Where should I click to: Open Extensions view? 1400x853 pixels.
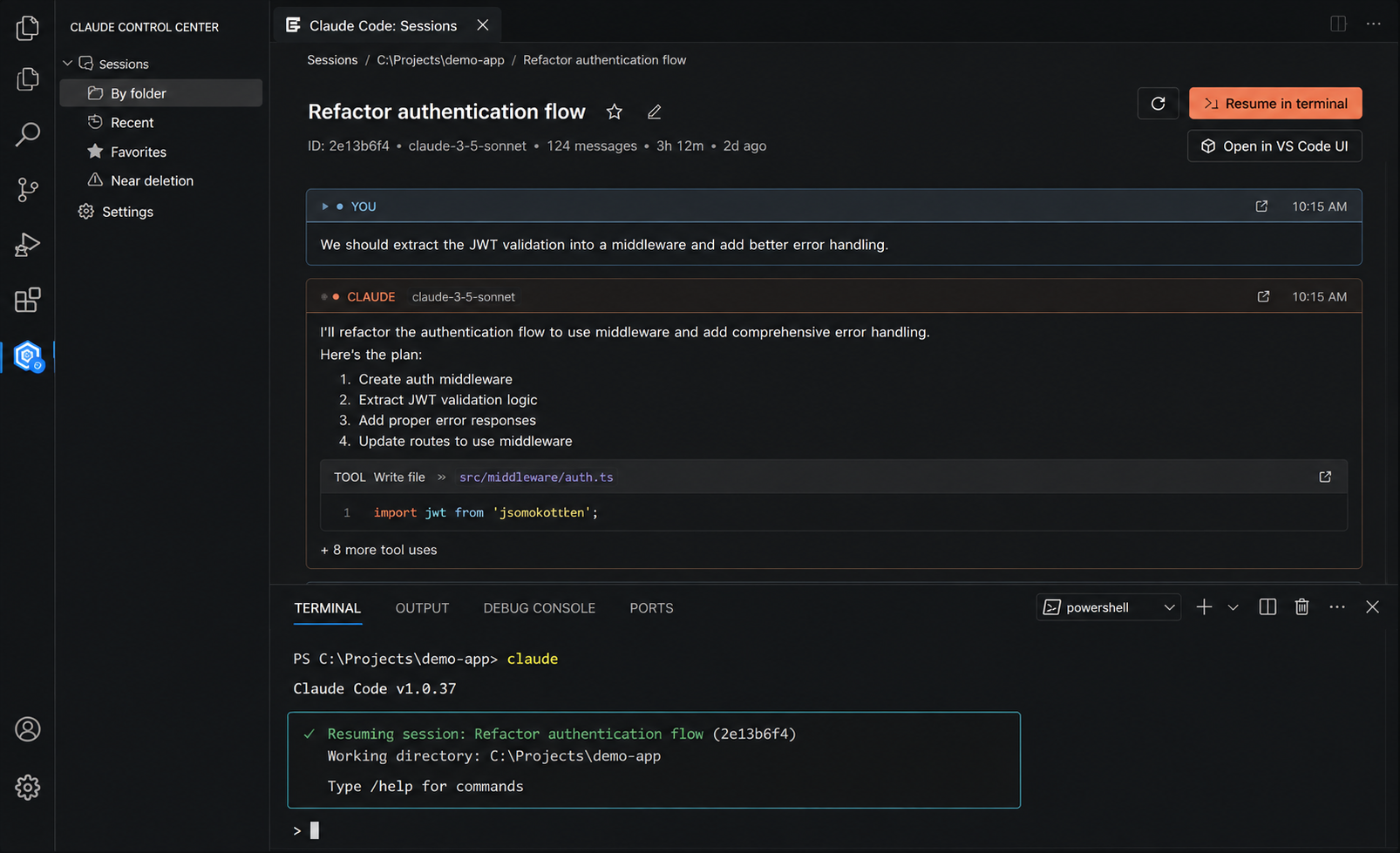[27, 300]
